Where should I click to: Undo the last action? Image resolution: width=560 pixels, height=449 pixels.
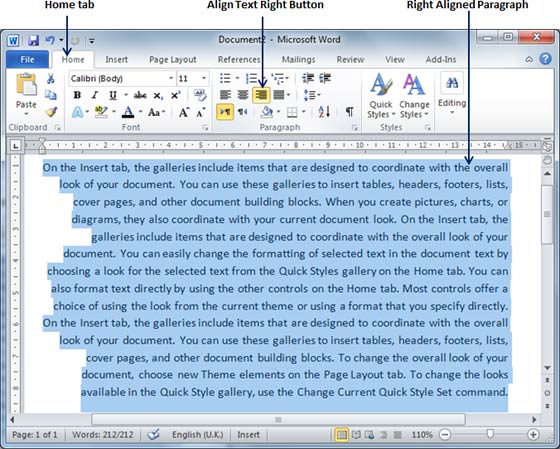50,40
